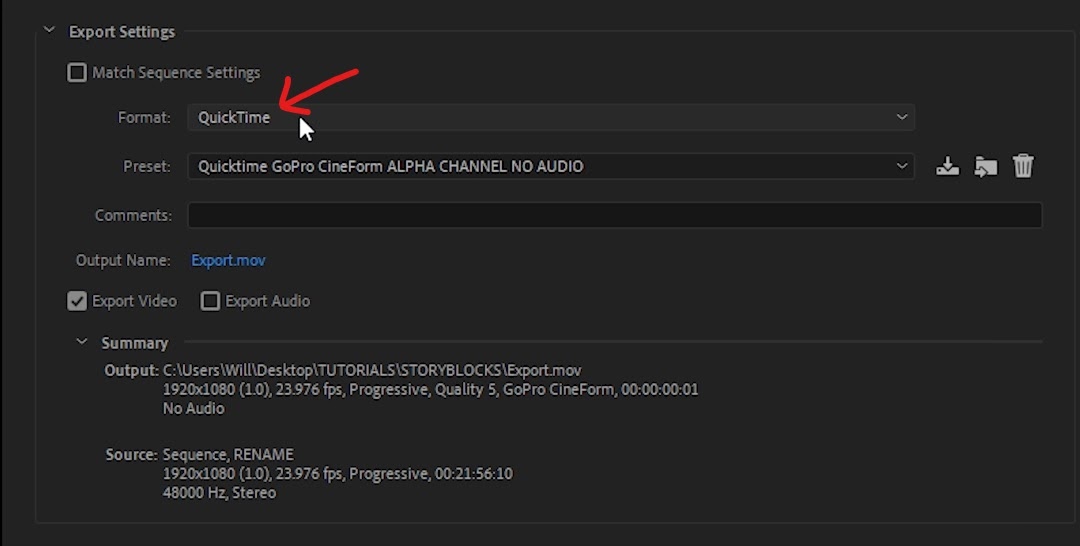Click the Export Video label text

click(x=134, y=301)
